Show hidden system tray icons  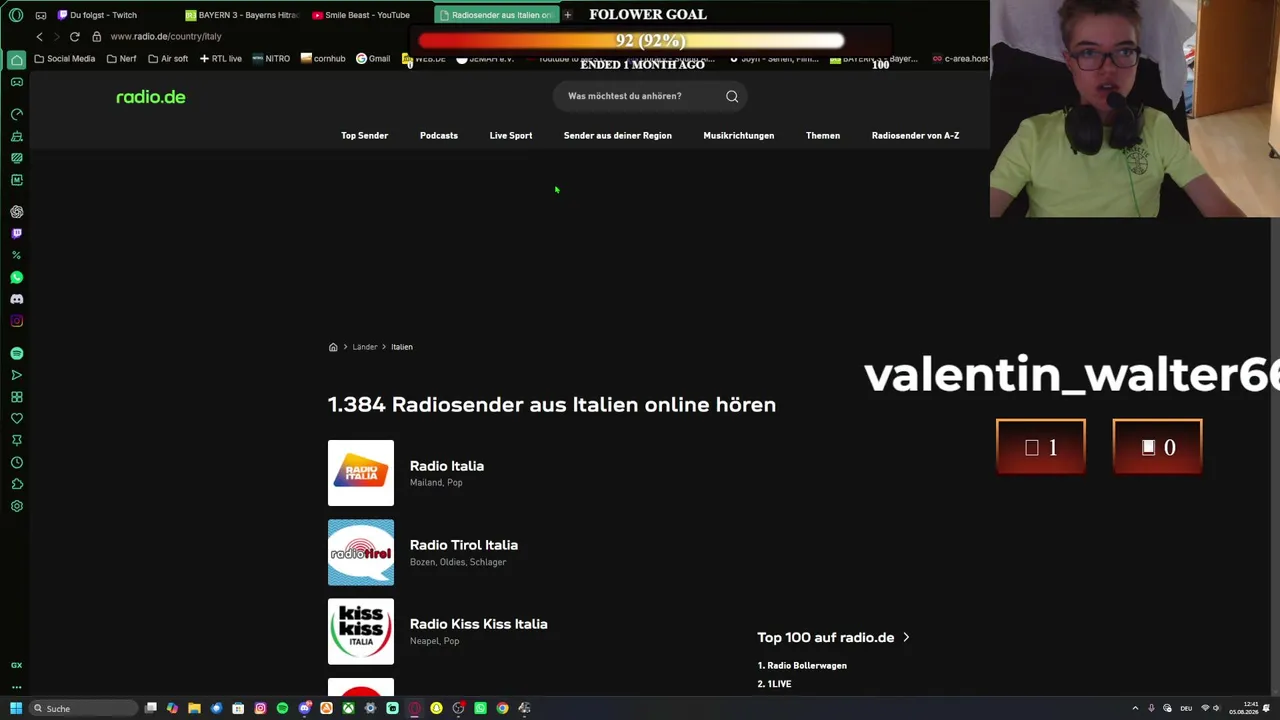coord(1135,708)
